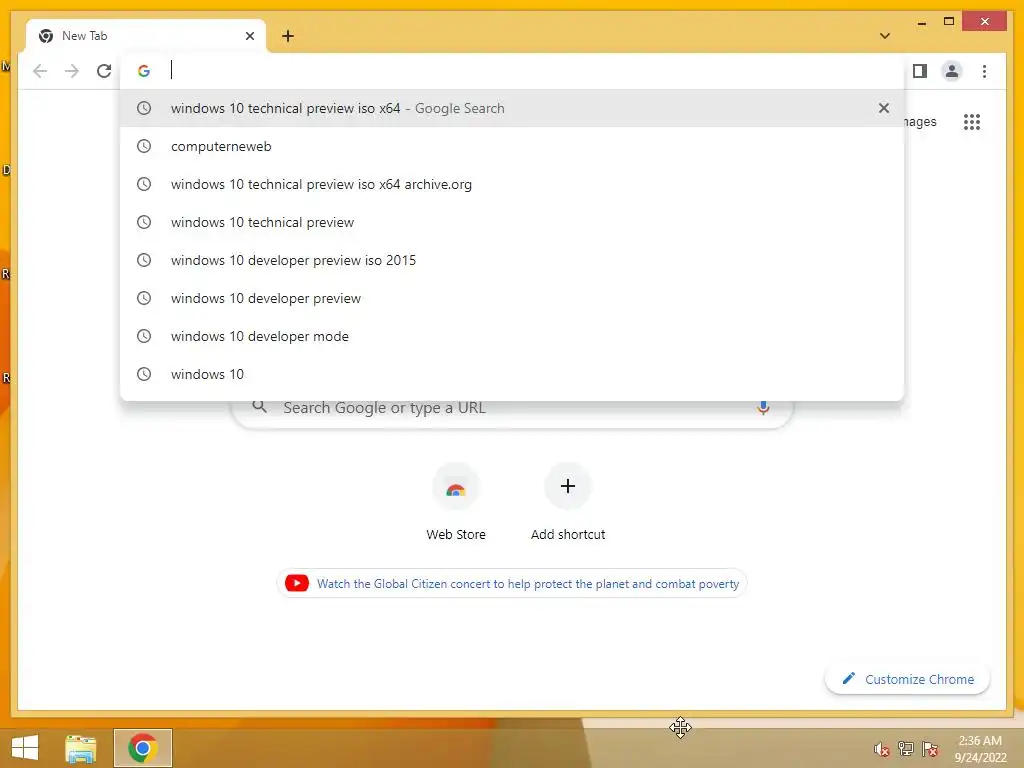Click the Google G icon in address bar
The image size is (1024, 768).
coord(144,71)
